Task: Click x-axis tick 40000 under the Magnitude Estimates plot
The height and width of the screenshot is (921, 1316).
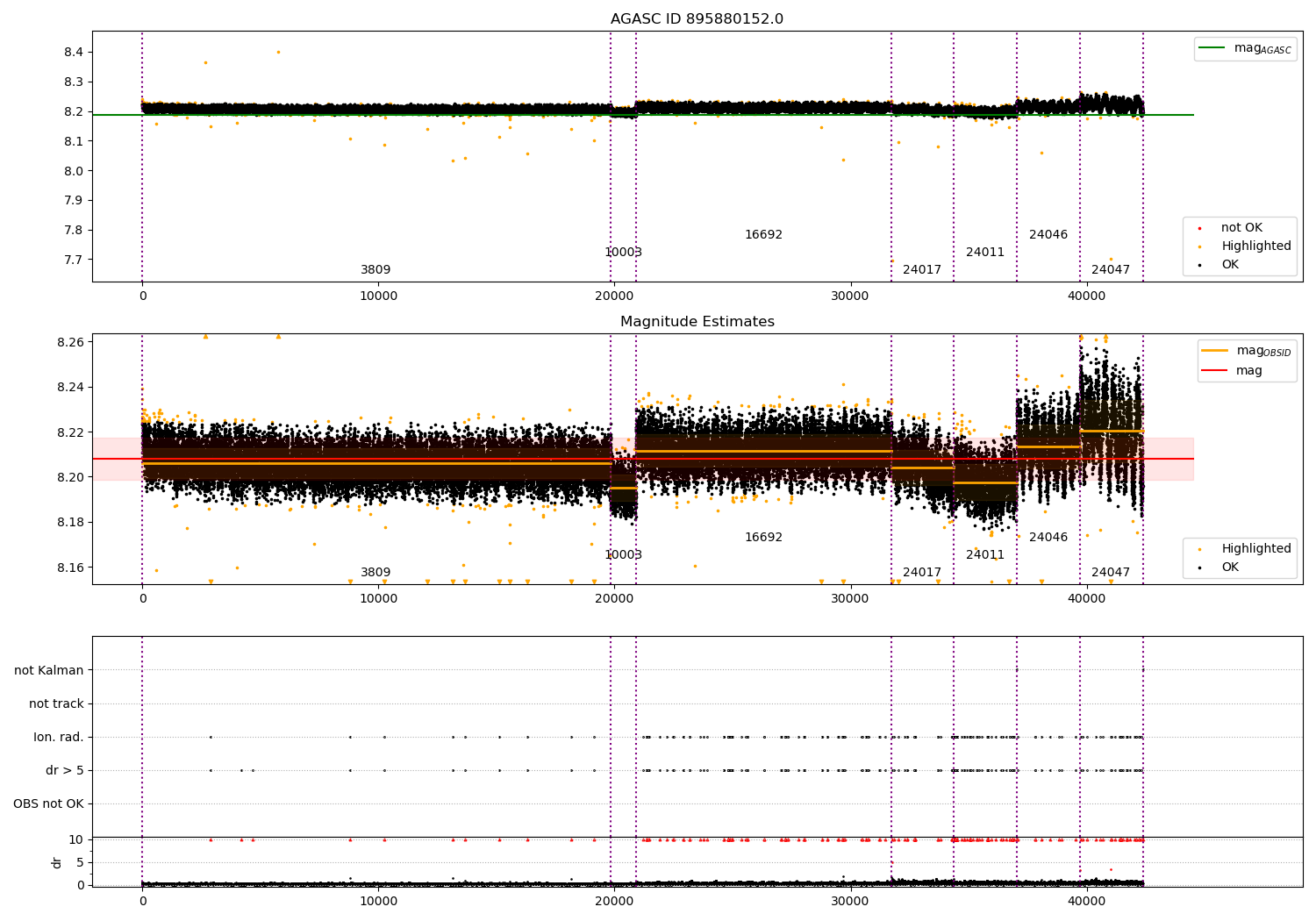Action: [x=1086, y=599]
